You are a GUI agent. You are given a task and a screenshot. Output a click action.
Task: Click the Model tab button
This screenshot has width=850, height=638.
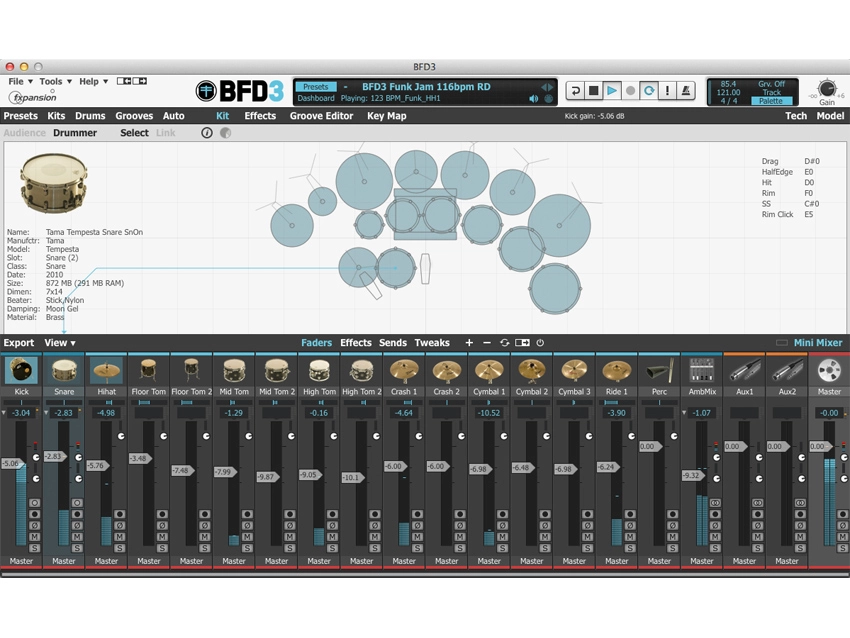(830, 115)
